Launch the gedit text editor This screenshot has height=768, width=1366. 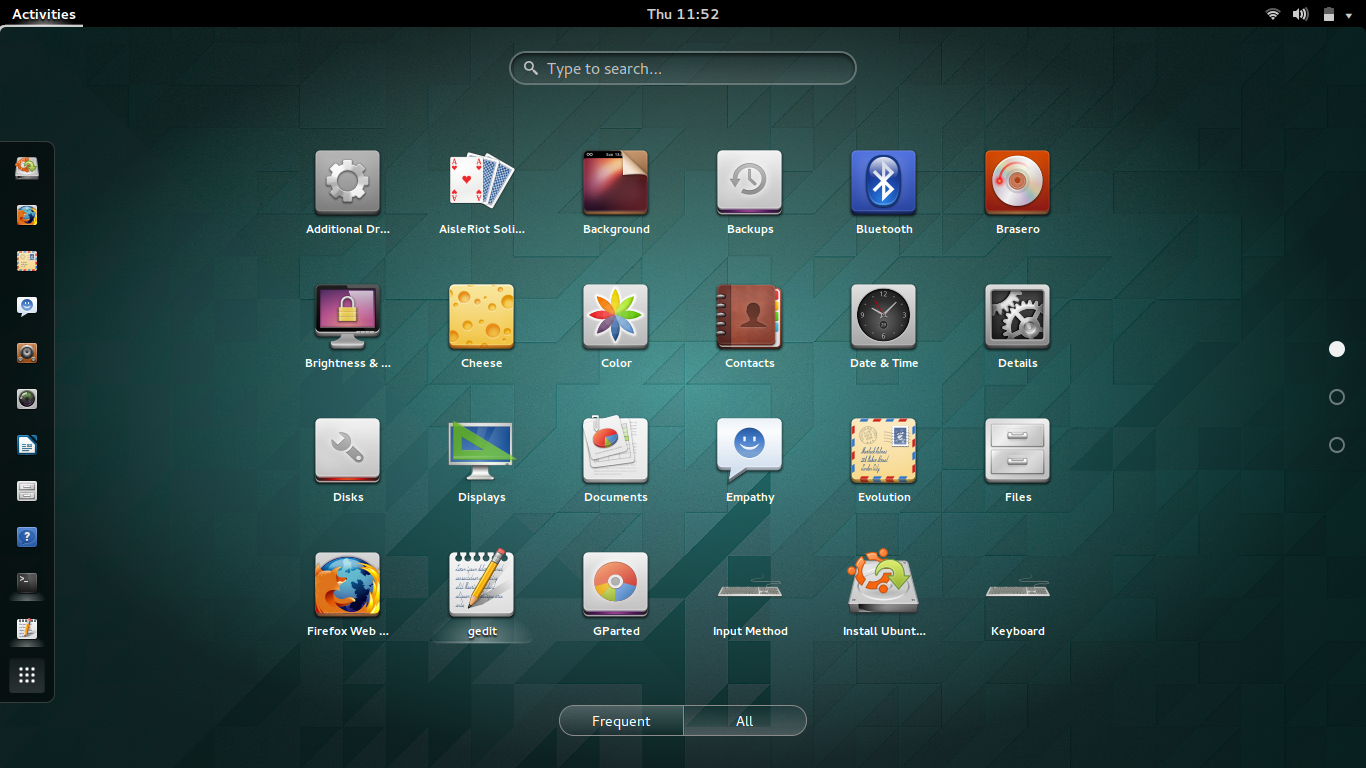tap(481, 584)
